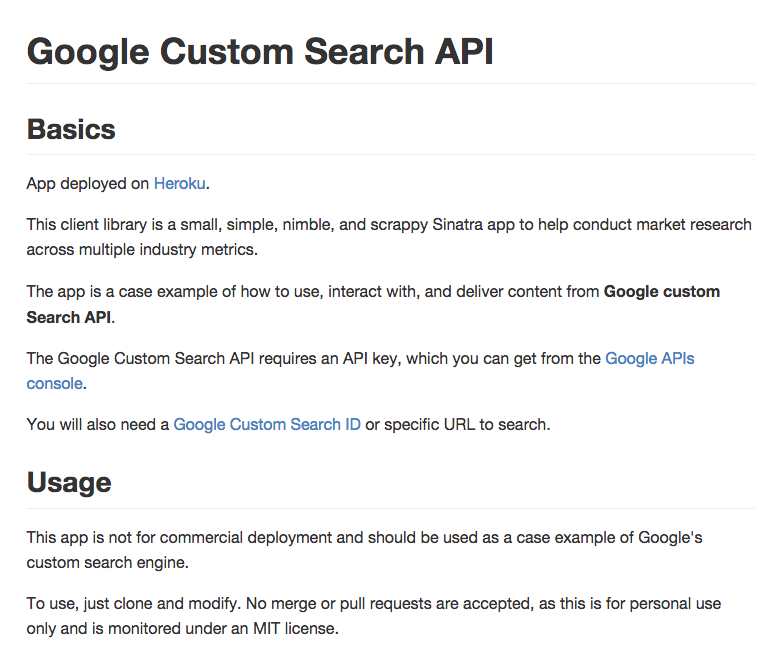Click bold 'Google custom Search API' text
This screenshot has height=662, width=783.
click(x=662, y=292)
